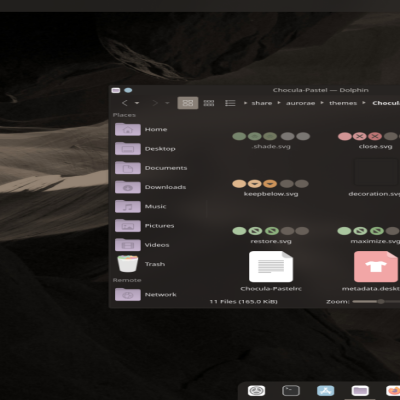Select the restore.svg file

pyautogui.click(x=271, y=235)
